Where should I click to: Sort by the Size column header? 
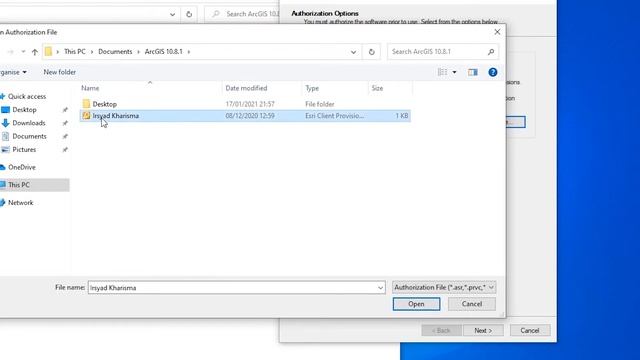pyautogui.click(x=390, y=88)
